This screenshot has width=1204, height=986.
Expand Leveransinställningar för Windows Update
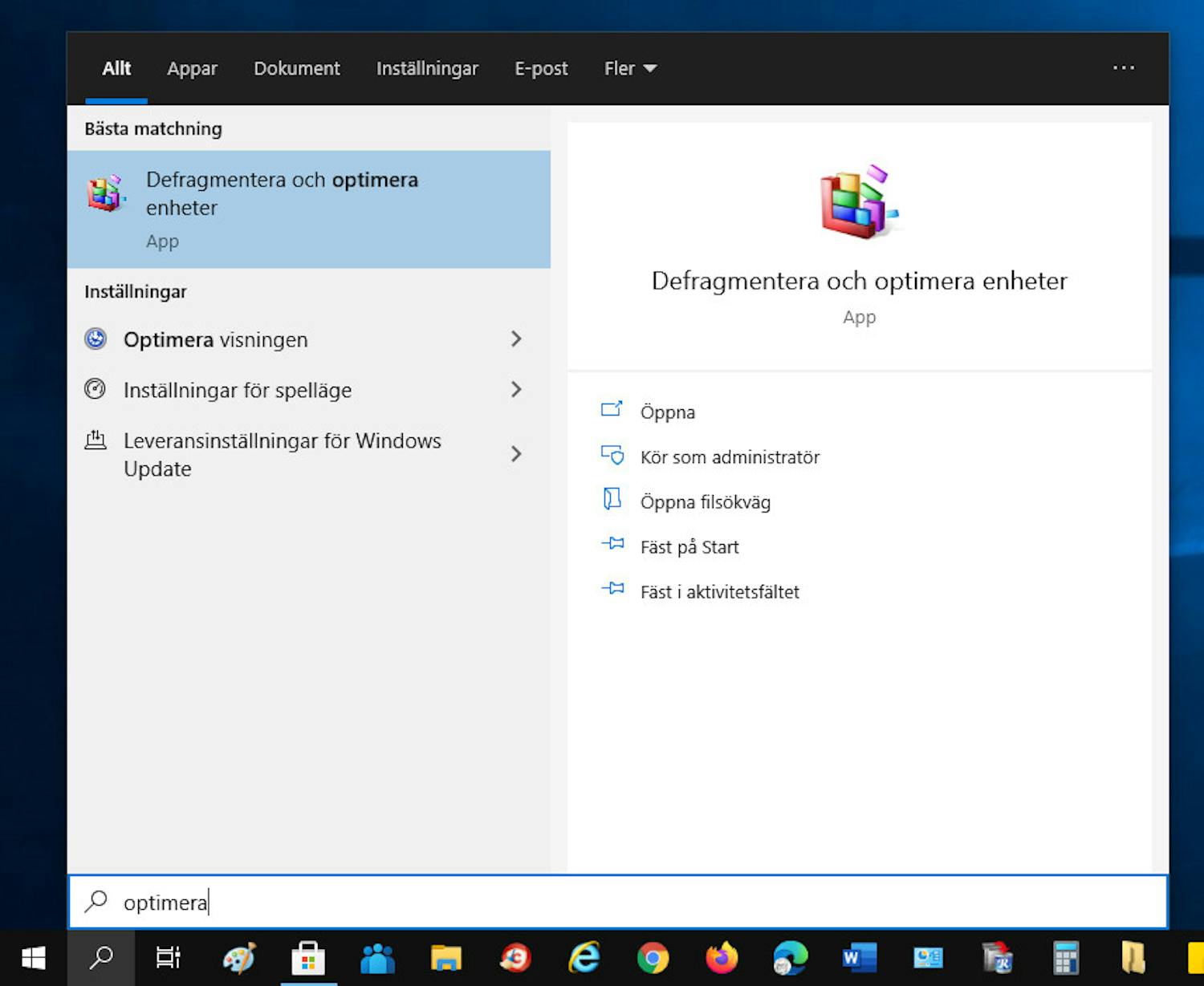click(516, 454)
